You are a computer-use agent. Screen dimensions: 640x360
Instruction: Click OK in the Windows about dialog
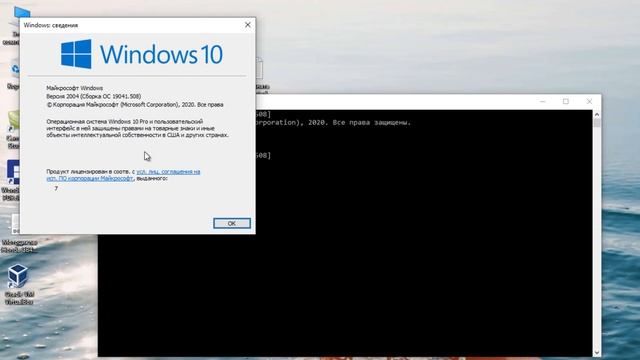tap(232, 223)
